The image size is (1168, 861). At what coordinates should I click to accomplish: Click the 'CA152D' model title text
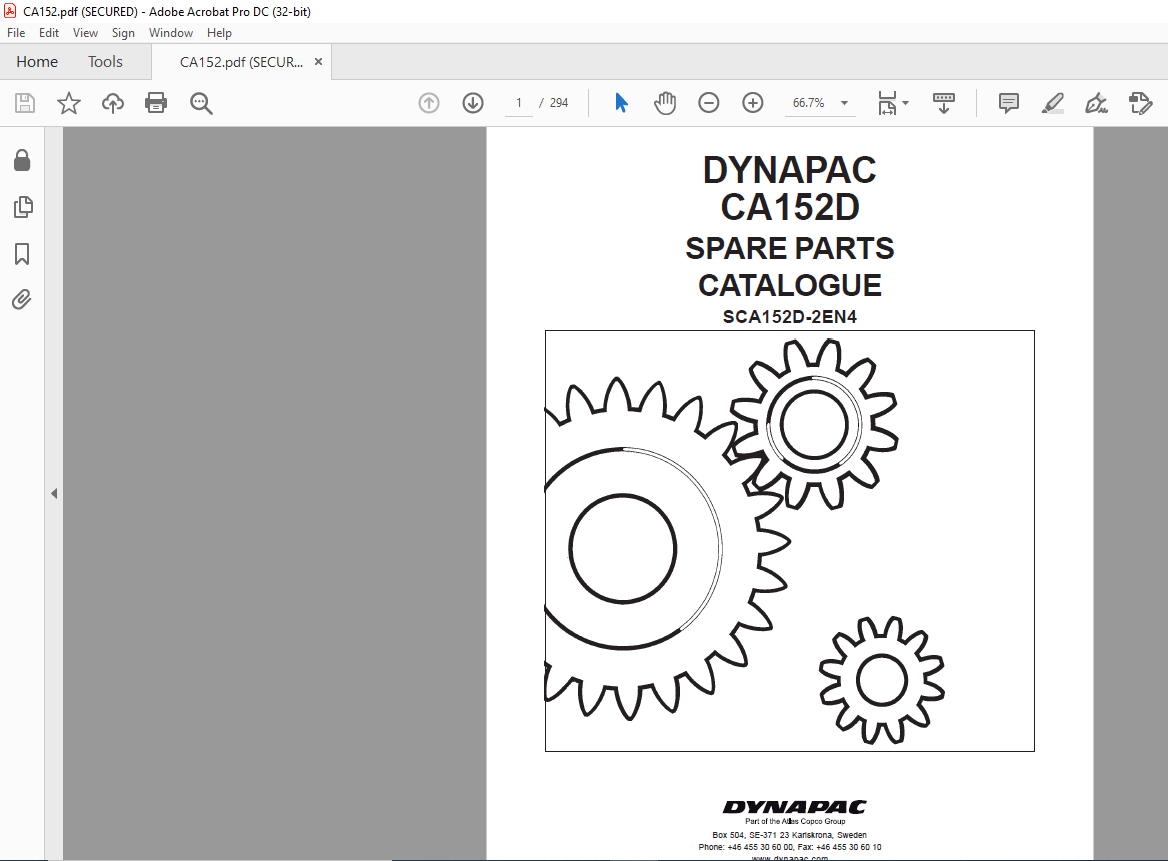coord(790,207)
